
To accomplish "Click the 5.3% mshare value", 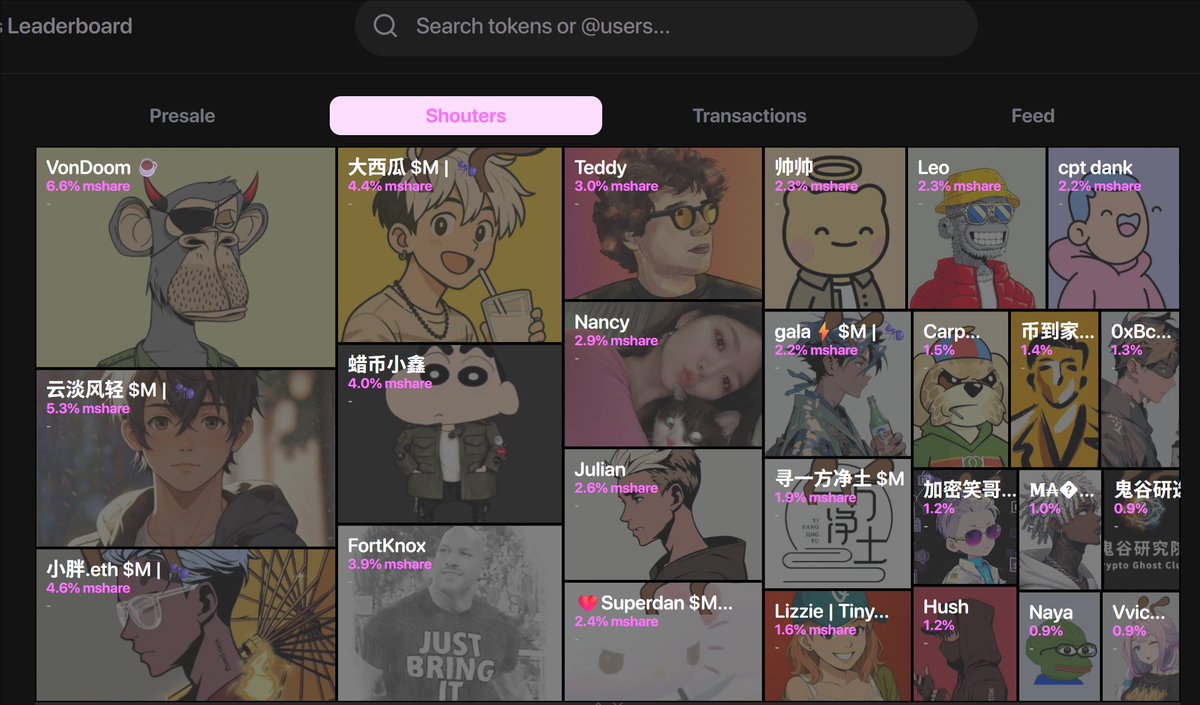I will pos(88,408).
